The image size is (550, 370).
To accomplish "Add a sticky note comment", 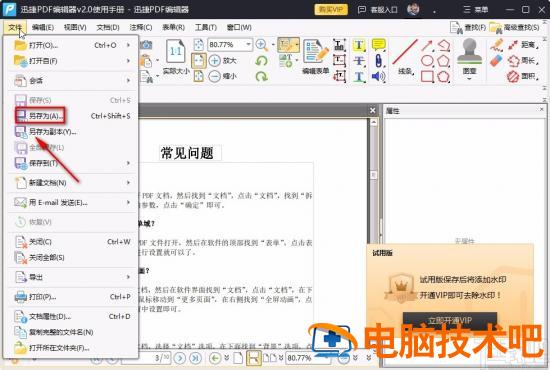I will [x=378, y=45].
